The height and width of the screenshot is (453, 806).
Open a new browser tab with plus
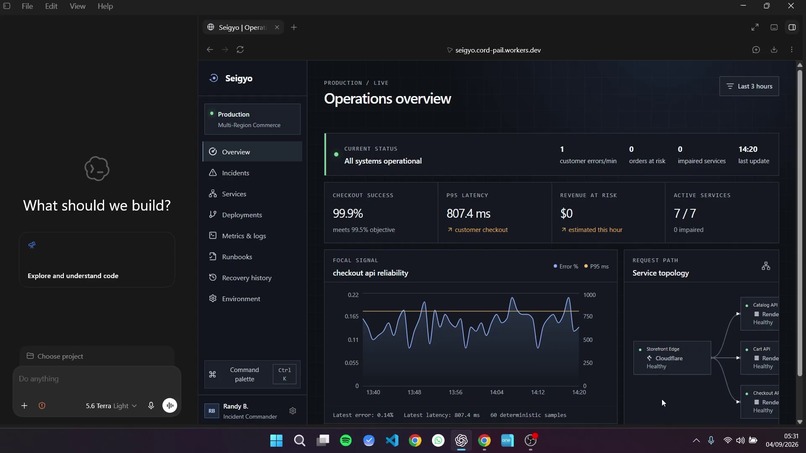tap(294, 27)
